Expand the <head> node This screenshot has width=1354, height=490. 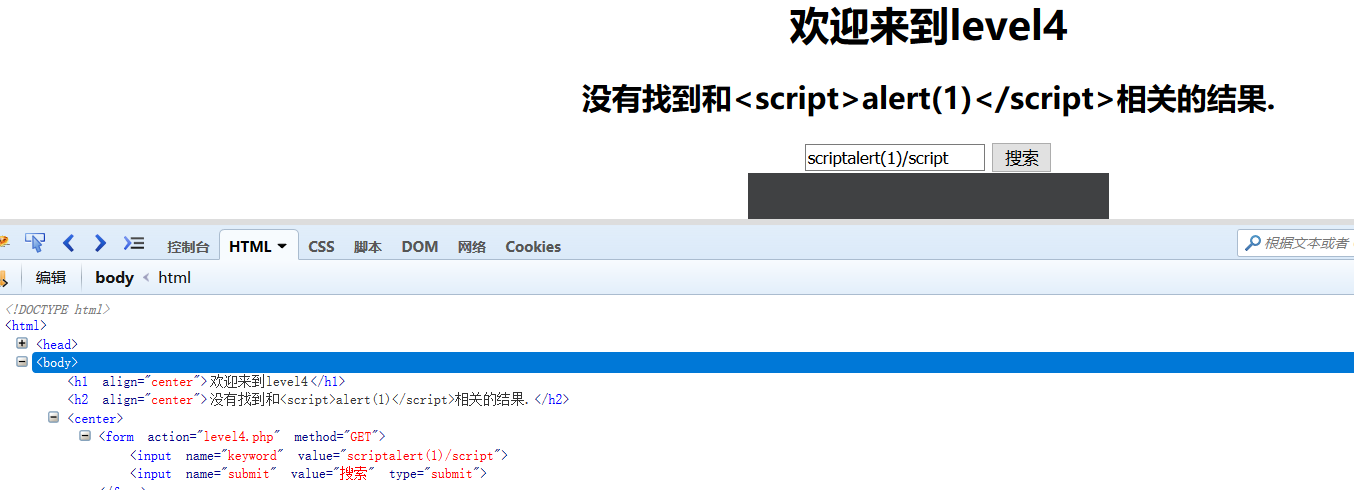click(x=22, y=343)
